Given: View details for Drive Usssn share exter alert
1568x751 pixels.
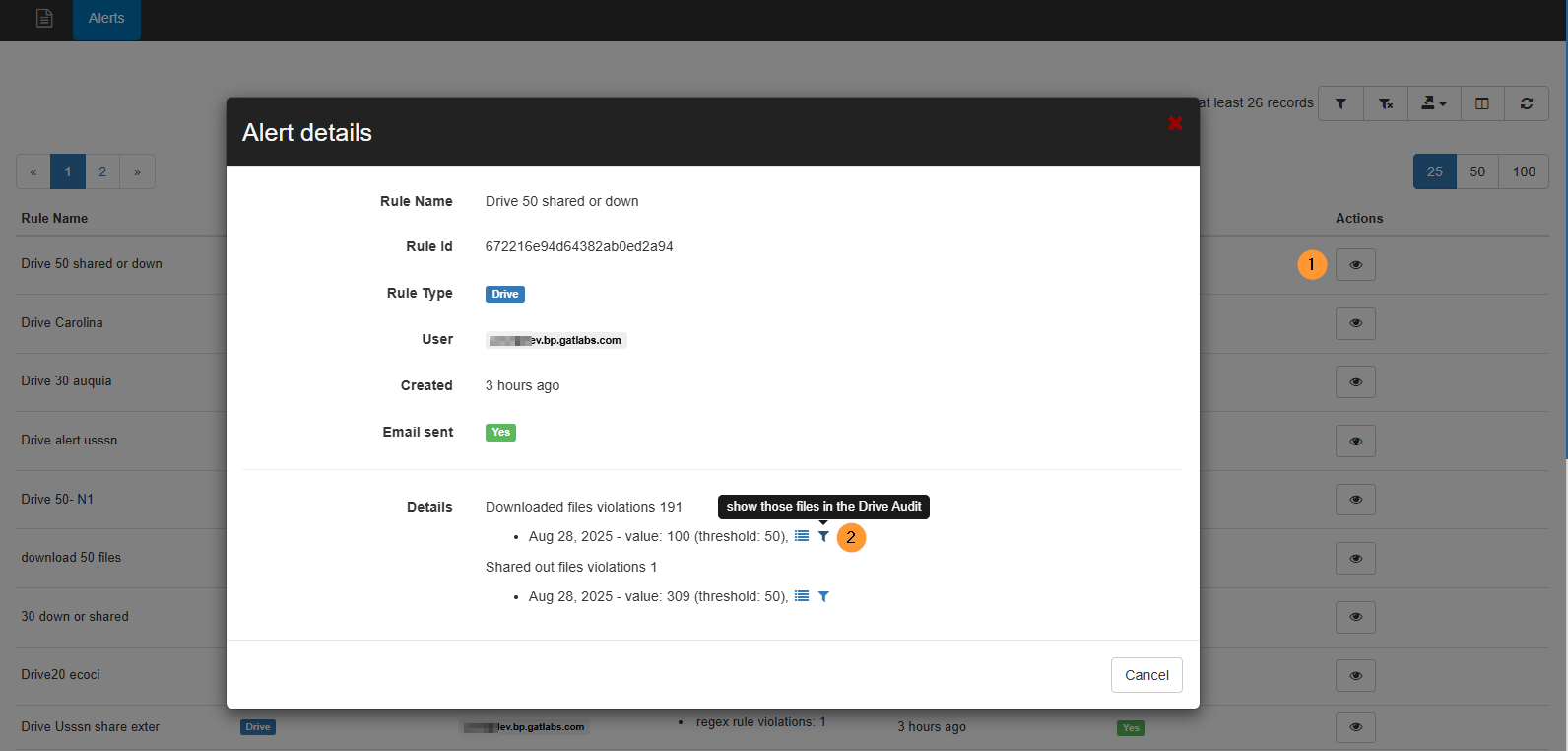Looking at the screenshot, I should click(x=1355, y=727).
